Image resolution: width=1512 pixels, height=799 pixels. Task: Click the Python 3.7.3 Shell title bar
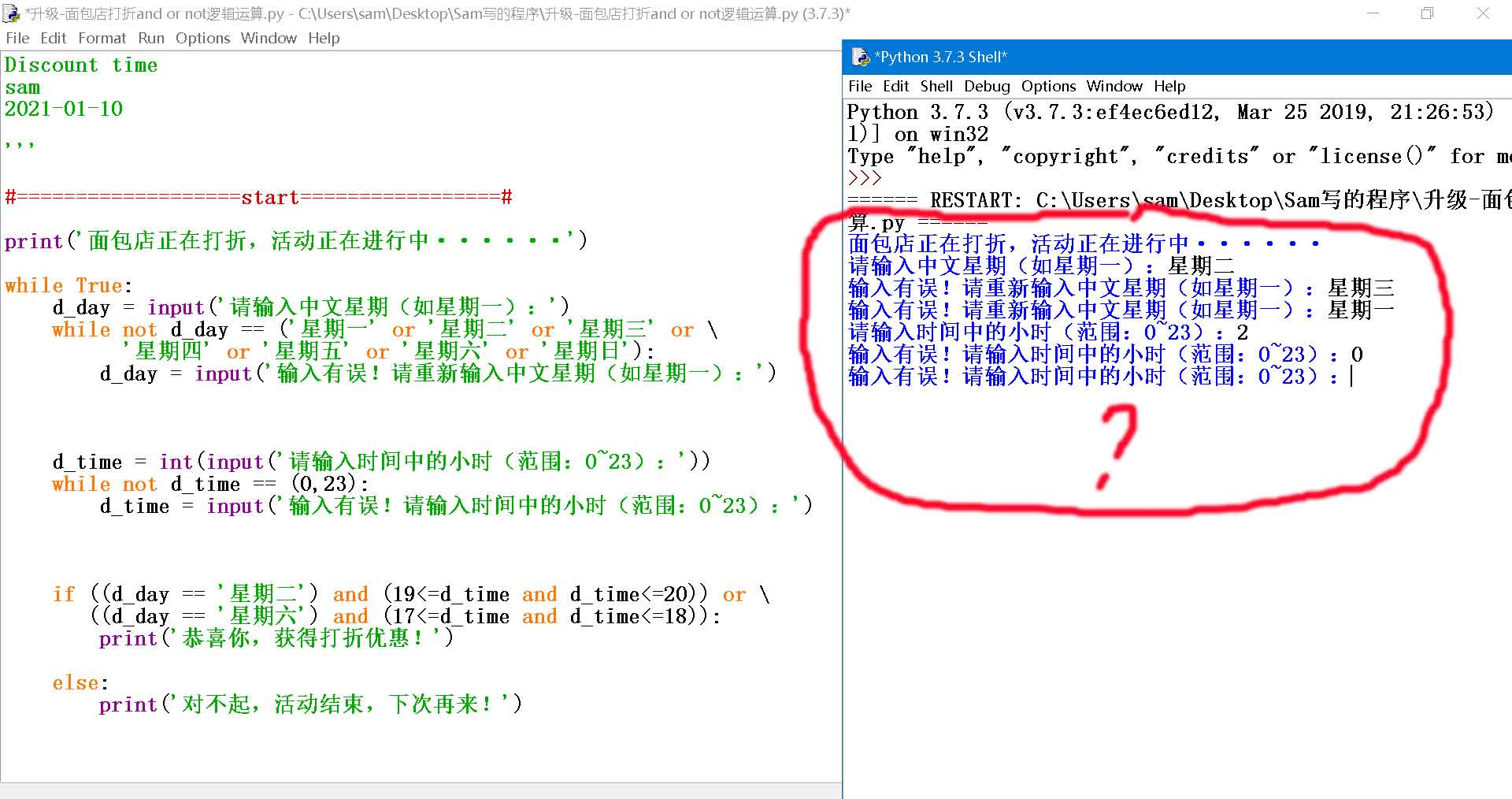point(1177,57)
